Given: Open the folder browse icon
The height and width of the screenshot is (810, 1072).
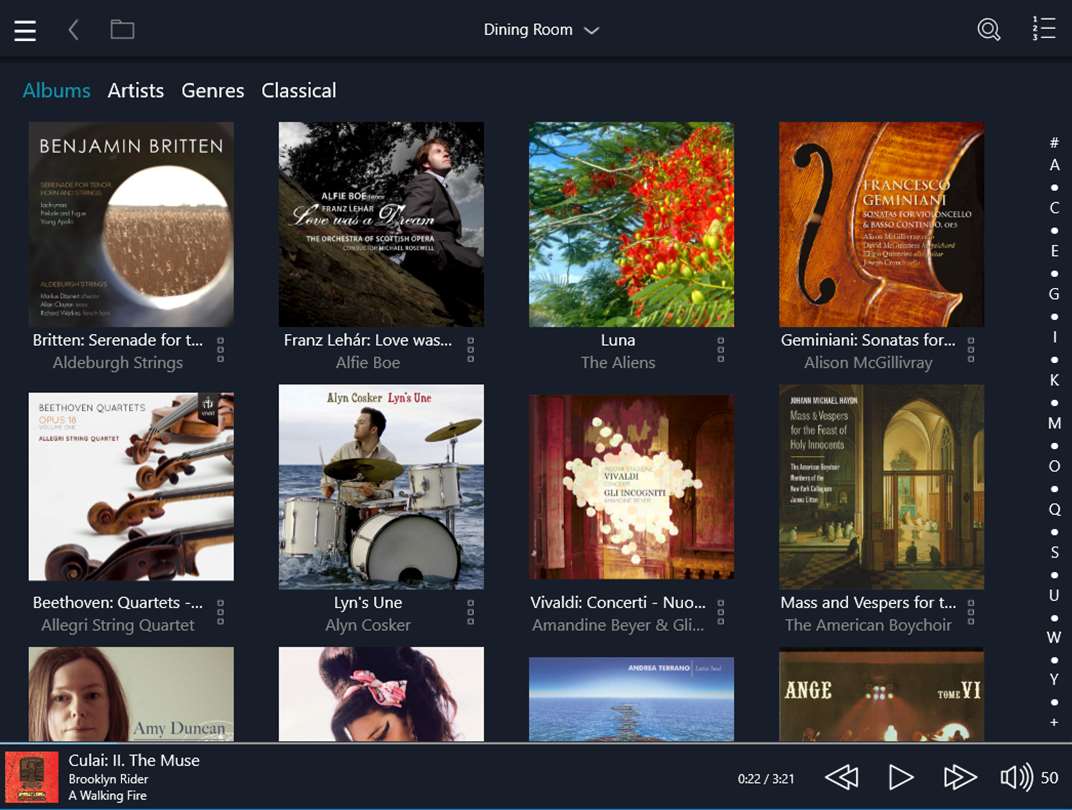Looking at the screenshot, I should tap(122, 29).
